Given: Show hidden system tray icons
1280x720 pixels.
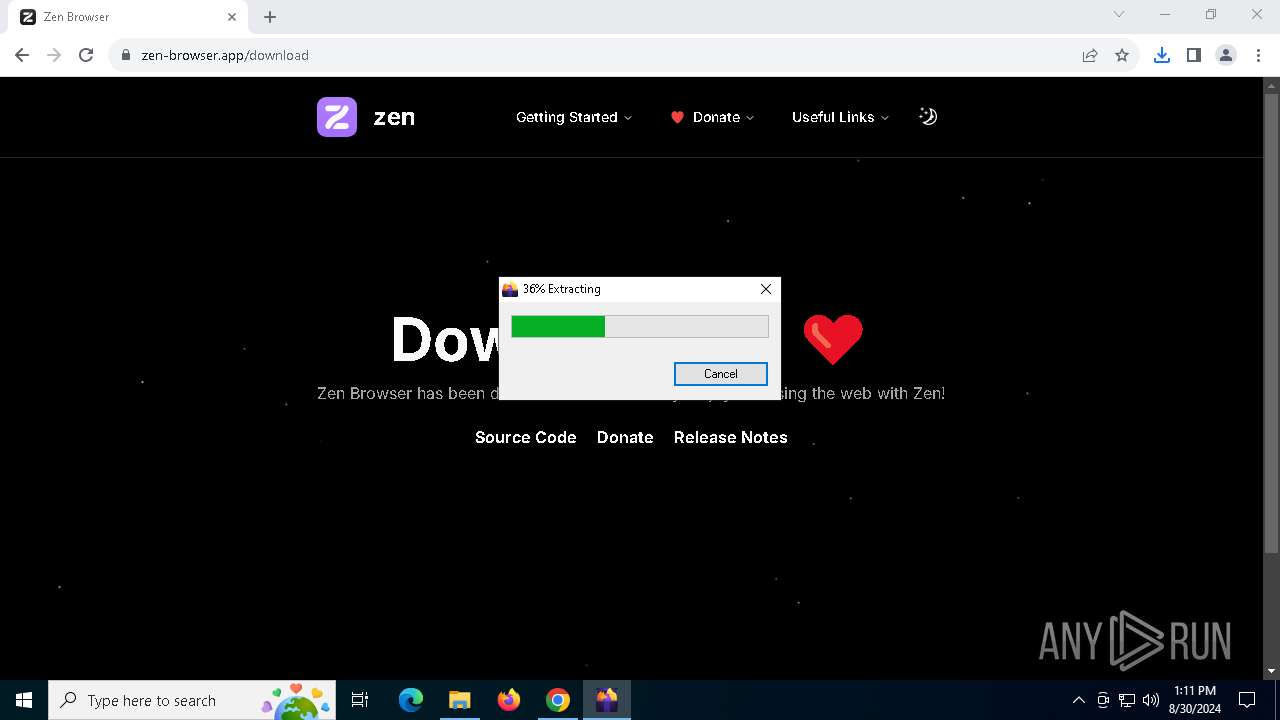Looking at the screenshot, I should tap(1078, 700).
